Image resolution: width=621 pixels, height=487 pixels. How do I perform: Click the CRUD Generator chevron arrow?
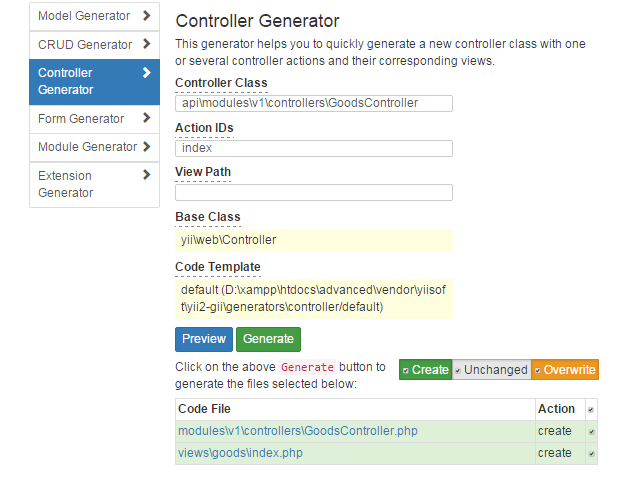click(x=147, y=44)
